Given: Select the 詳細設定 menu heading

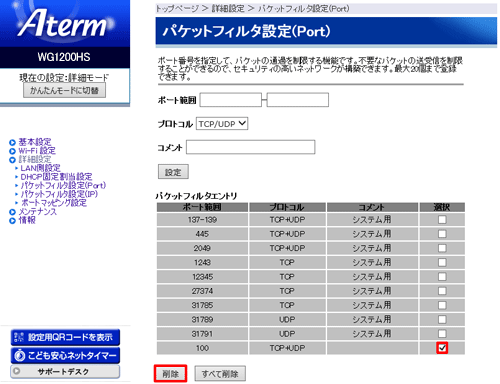Looking at the screenshot, I should 35,159.
